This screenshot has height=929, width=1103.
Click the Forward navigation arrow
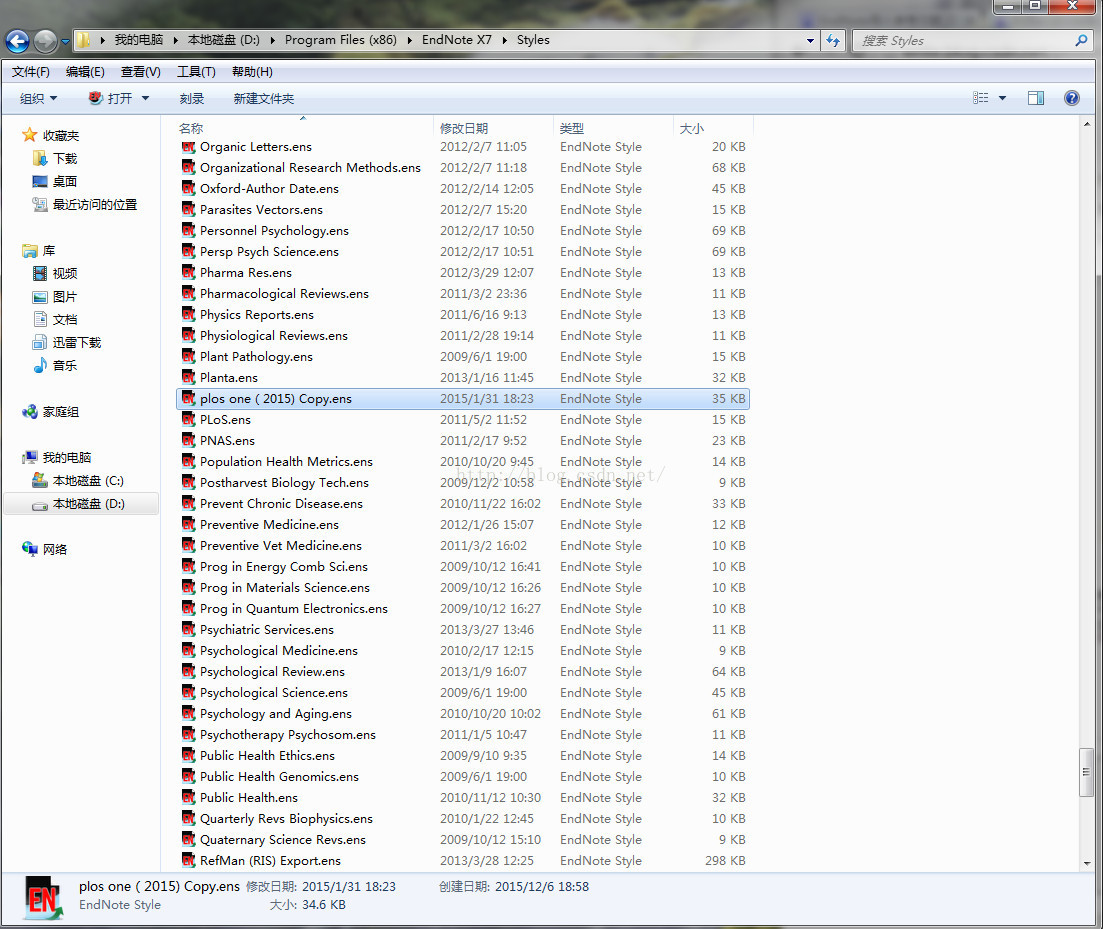pyautogui.click(x=46, y=41)
